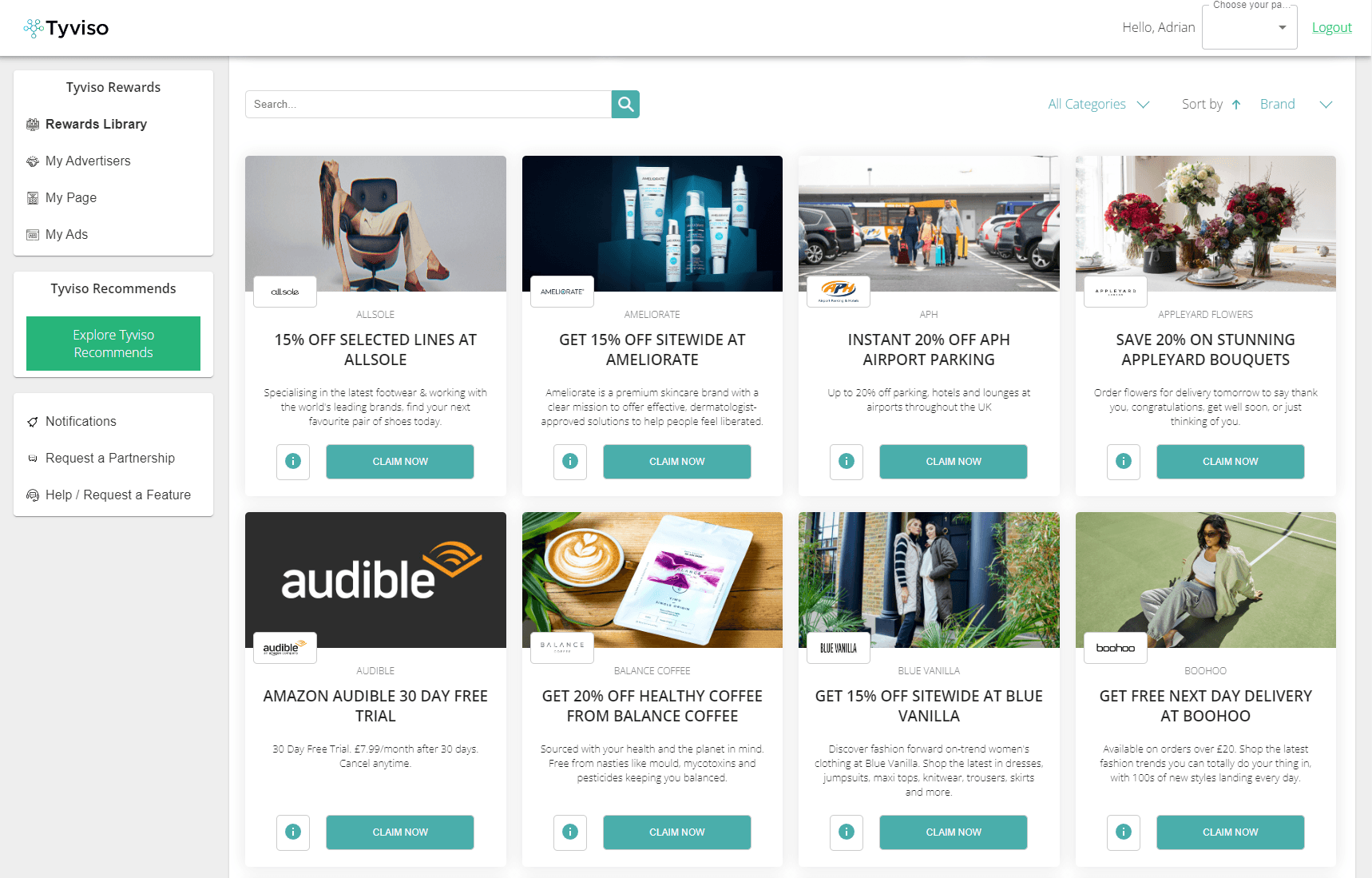
Task: Click the Rewards Library sidebar icon
Action: 33,125
